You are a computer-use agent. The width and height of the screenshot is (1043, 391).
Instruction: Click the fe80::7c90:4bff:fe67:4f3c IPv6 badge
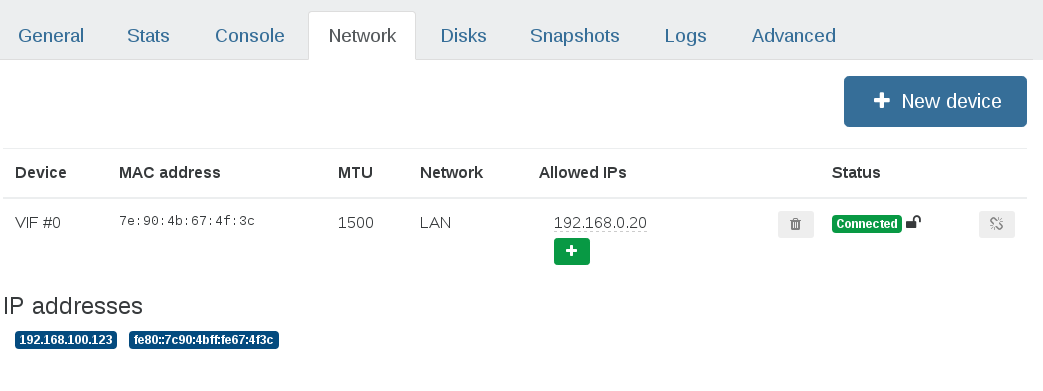coord(204,340)
